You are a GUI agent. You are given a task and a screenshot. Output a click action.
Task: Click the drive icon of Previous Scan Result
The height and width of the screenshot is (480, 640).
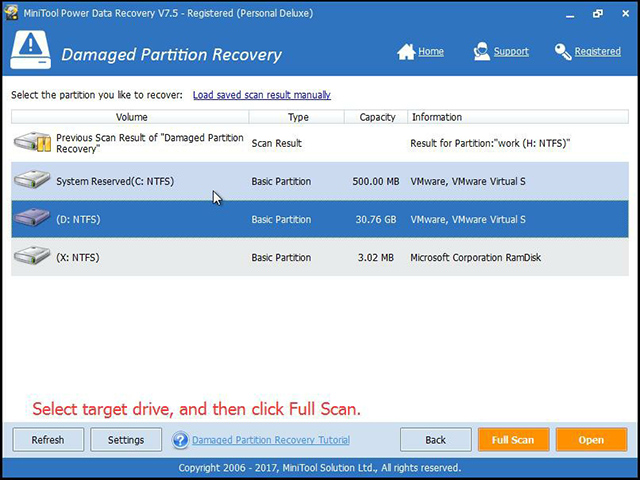32,143
